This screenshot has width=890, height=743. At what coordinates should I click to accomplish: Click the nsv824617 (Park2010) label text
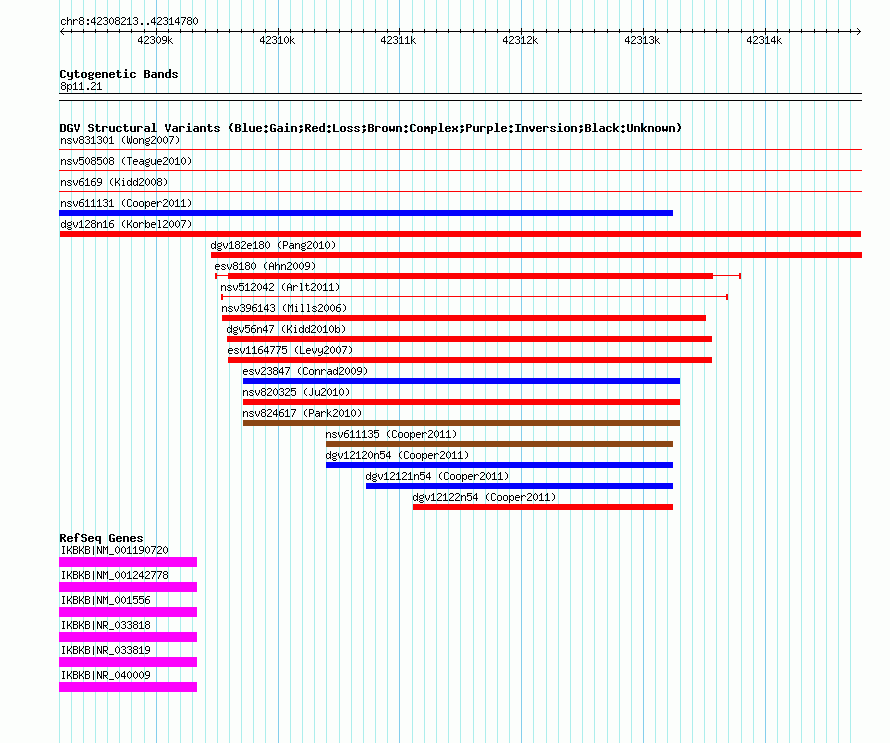pos(302,413)
